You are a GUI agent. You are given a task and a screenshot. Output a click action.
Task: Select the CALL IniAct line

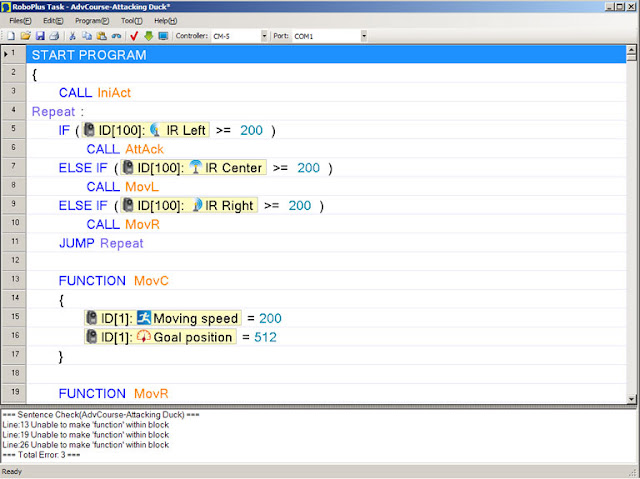click(x=326, y=93)
